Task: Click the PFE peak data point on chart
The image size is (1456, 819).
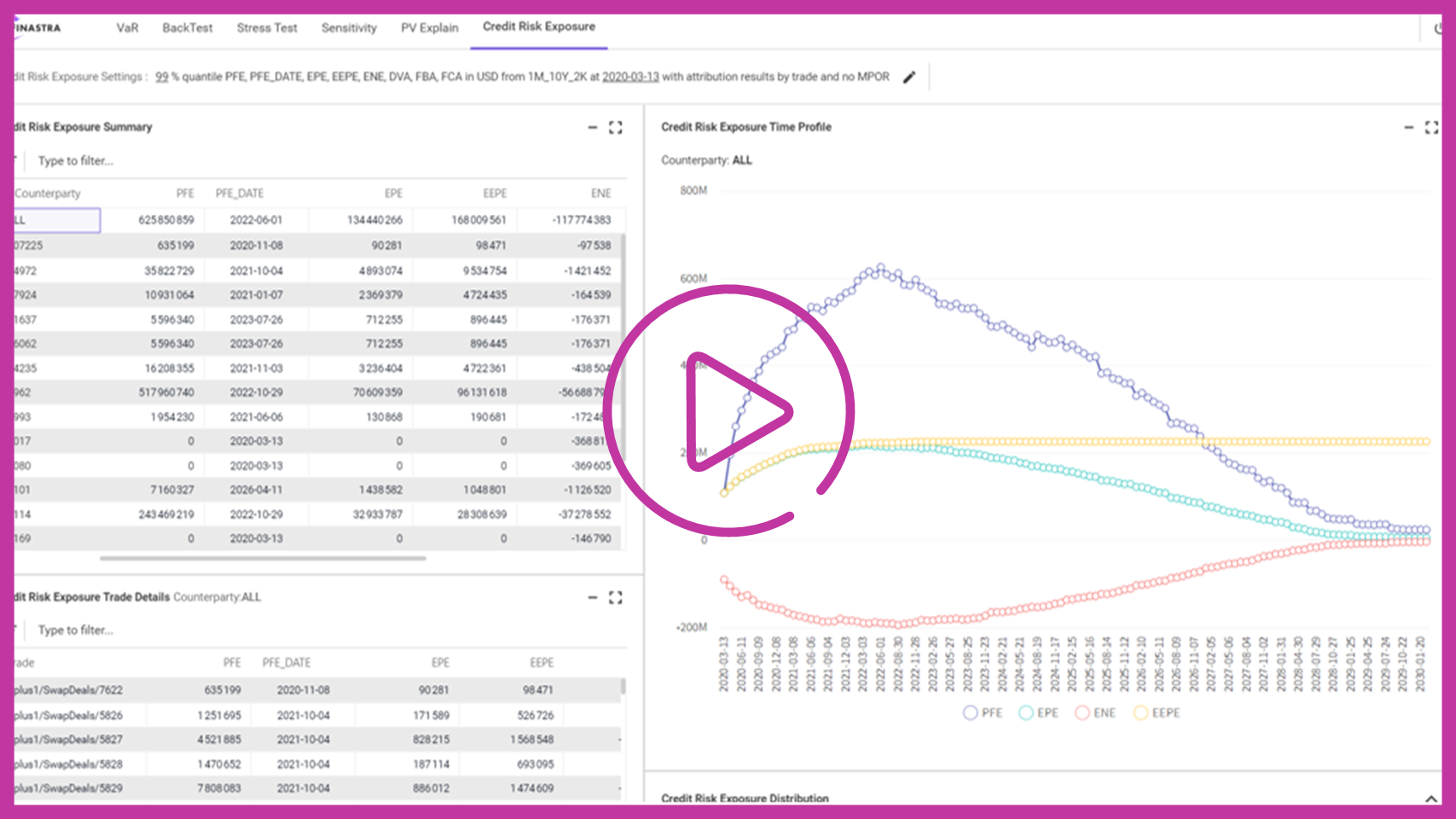Action: click(x=881, y=267)
